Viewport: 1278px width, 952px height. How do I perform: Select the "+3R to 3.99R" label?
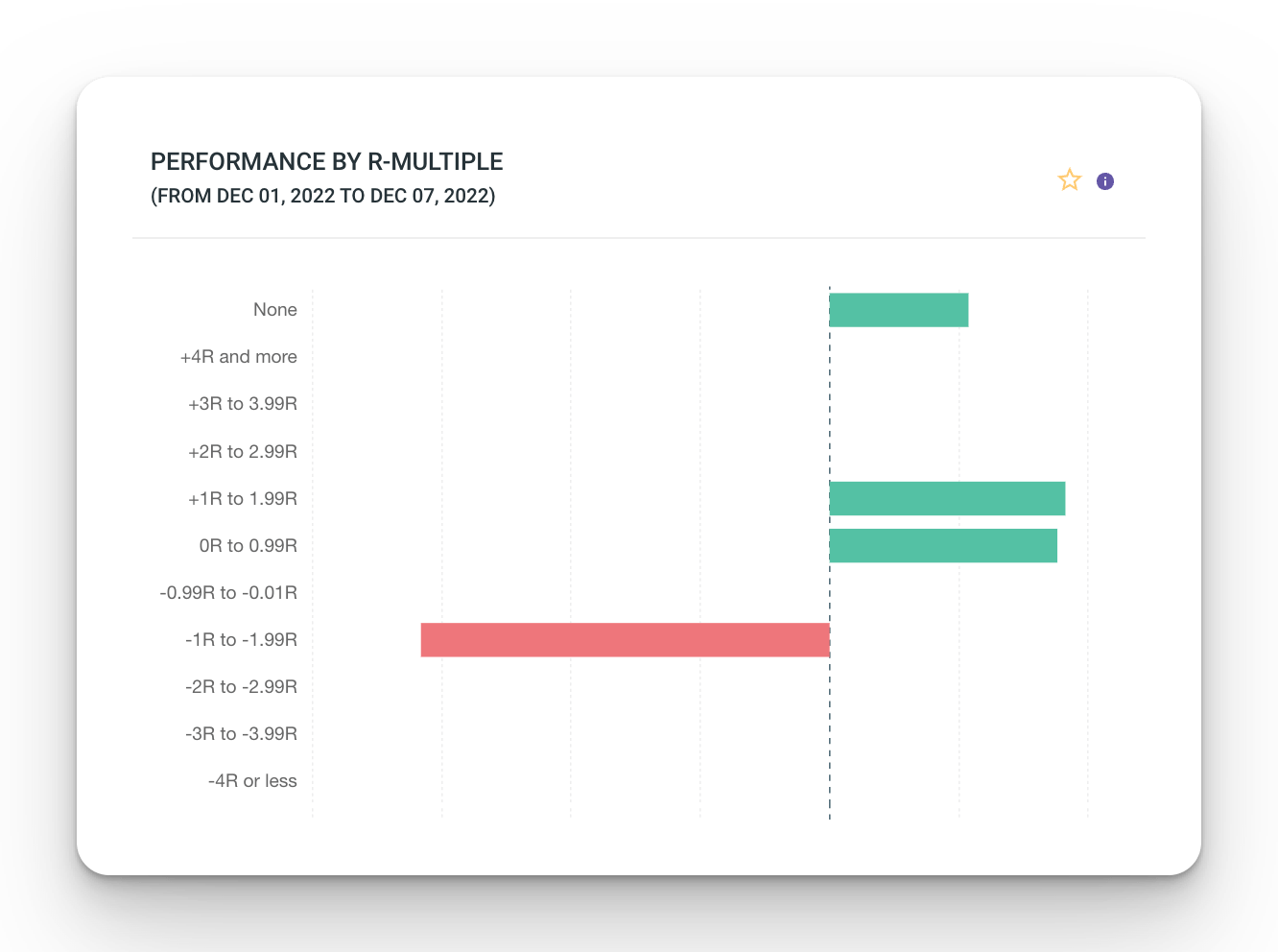pyautogui.click(x=242, y=404)
